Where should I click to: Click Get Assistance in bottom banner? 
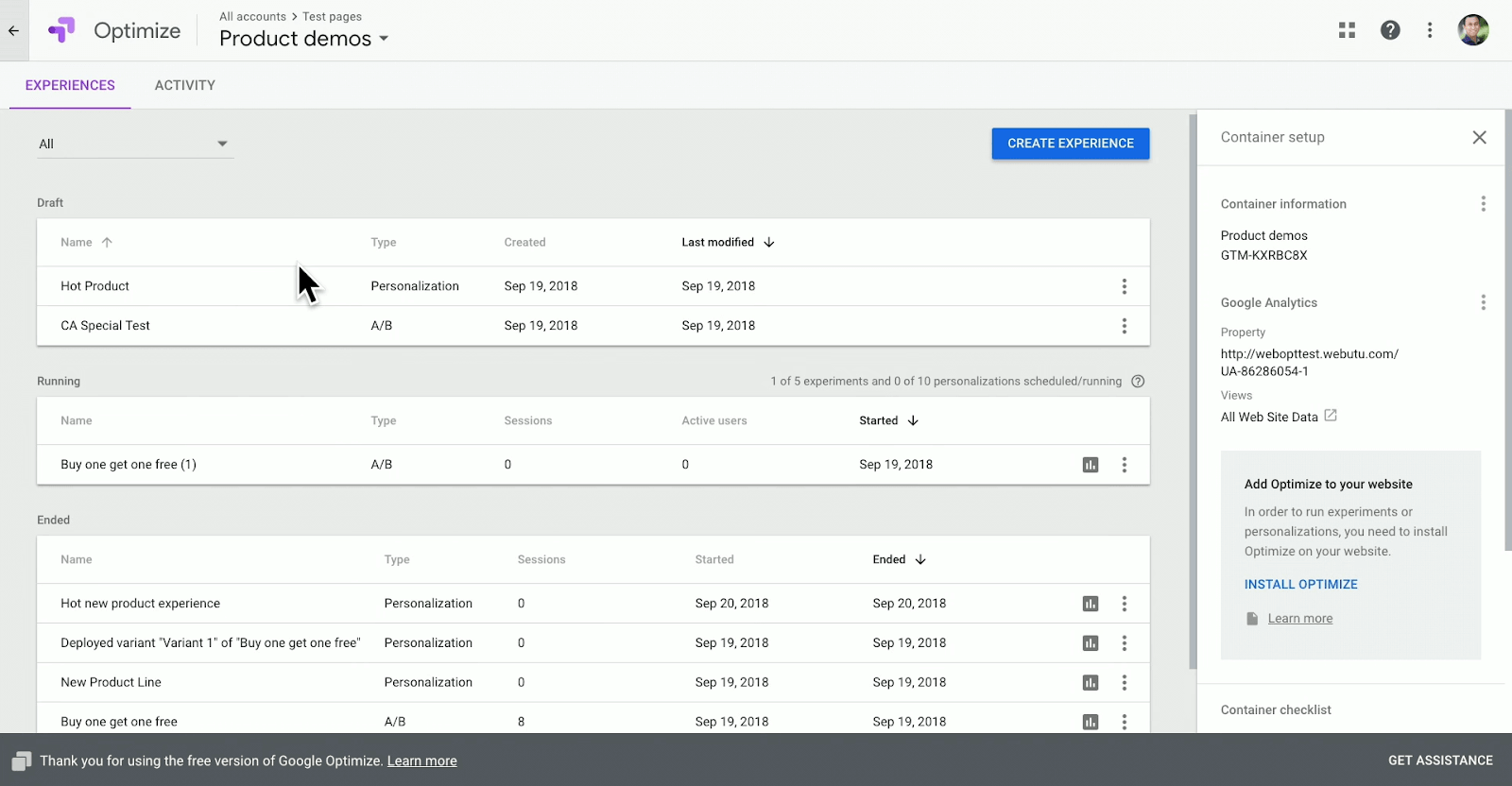(x=1440, y=760)
